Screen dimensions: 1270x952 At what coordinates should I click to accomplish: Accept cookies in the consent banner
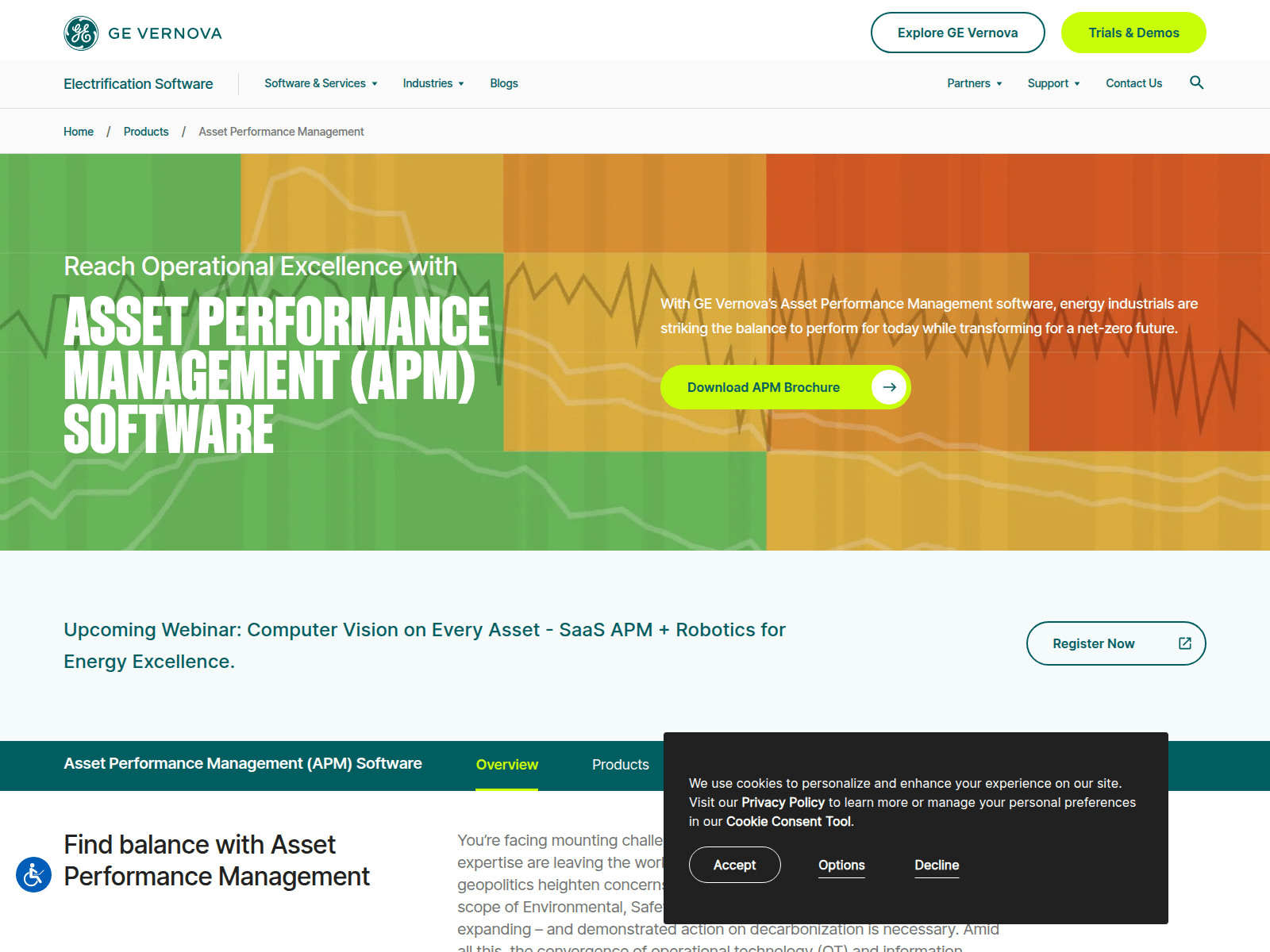coord(734,865)
